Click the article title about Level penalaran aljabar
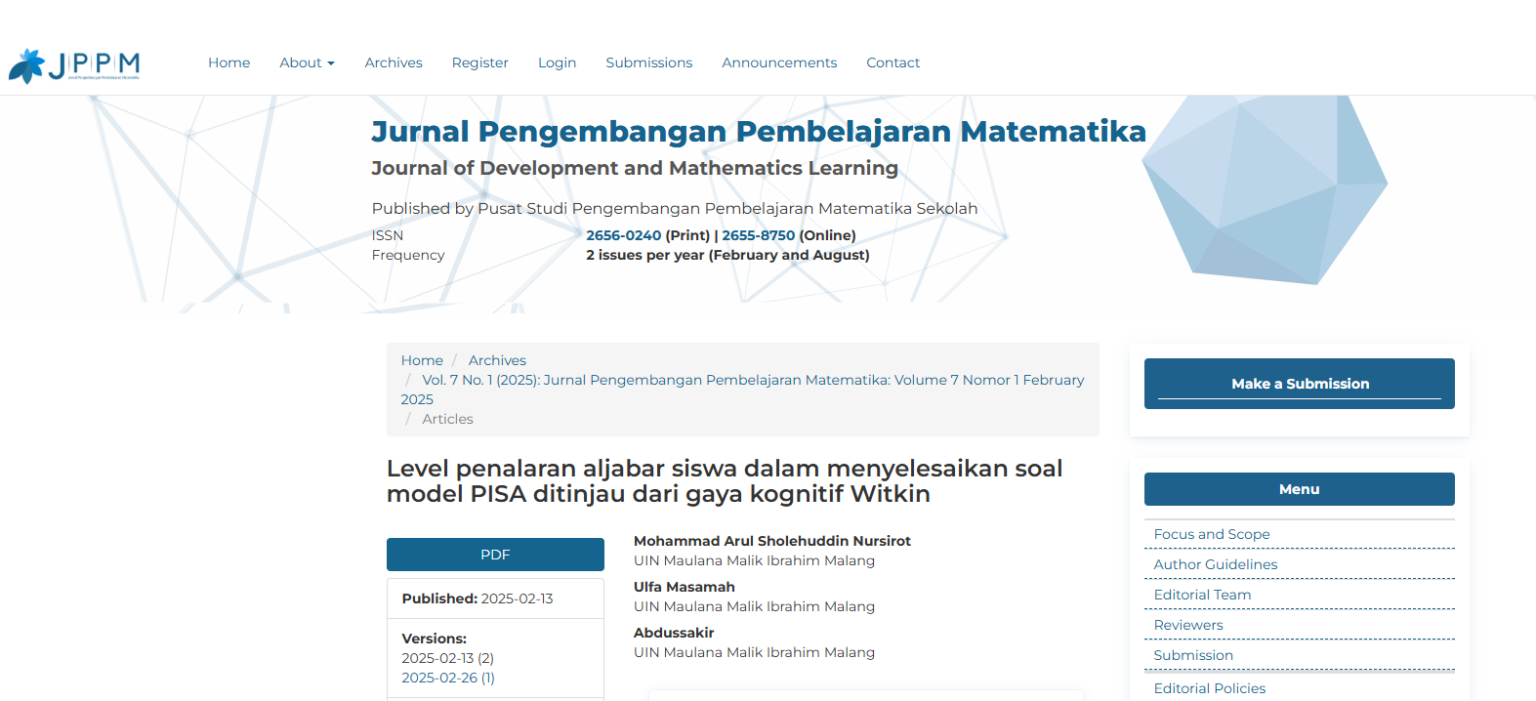This screenshot has width=1536, height=701. 724,481
